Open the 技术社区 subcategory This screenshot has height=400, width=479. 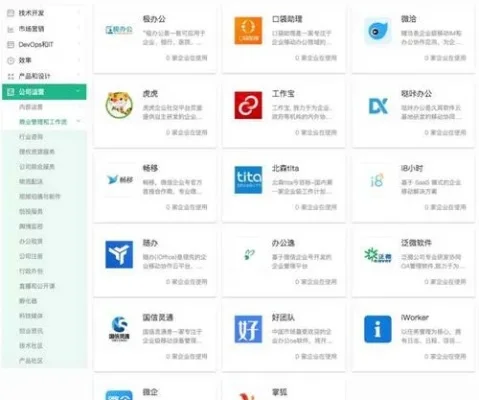point(31,346)
